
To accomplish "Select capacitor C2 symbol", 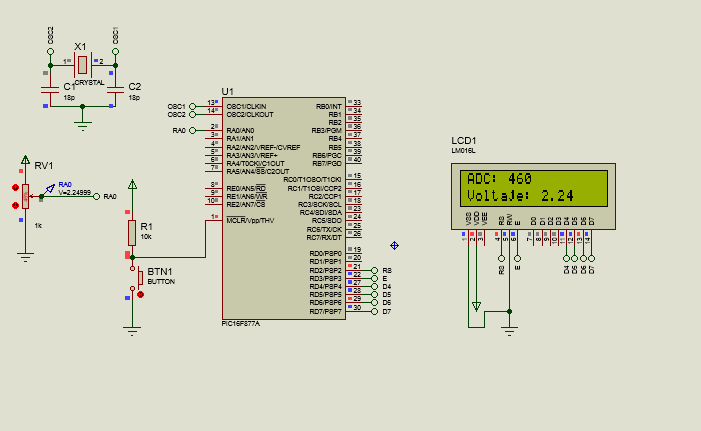I will pyautogui.click(x=115, y=89).
